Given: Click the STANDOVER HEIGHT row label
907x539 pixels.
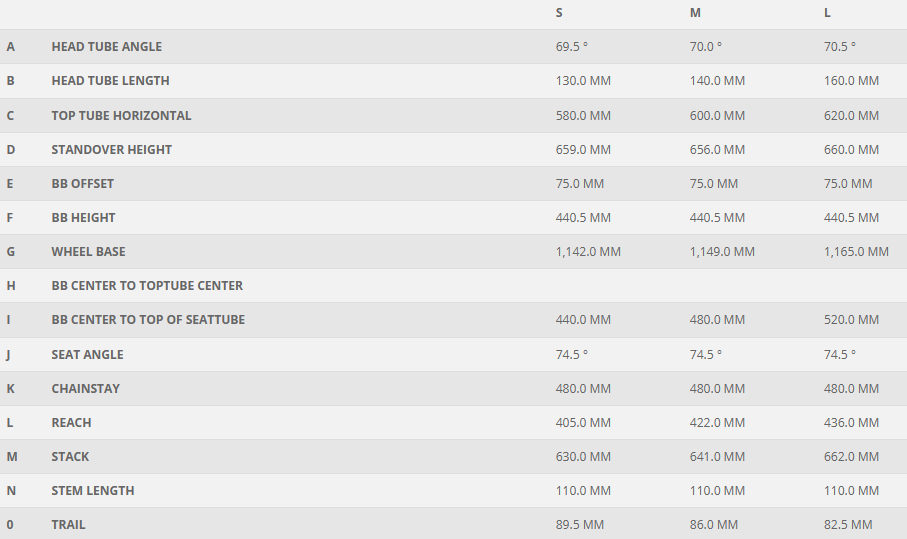Looking at the screenshot, I should pos(111,150).
